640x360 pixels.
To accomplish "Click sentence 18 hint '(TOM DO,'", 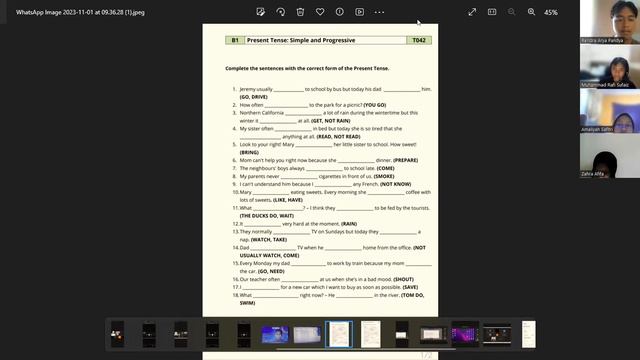I will [412, 295].
